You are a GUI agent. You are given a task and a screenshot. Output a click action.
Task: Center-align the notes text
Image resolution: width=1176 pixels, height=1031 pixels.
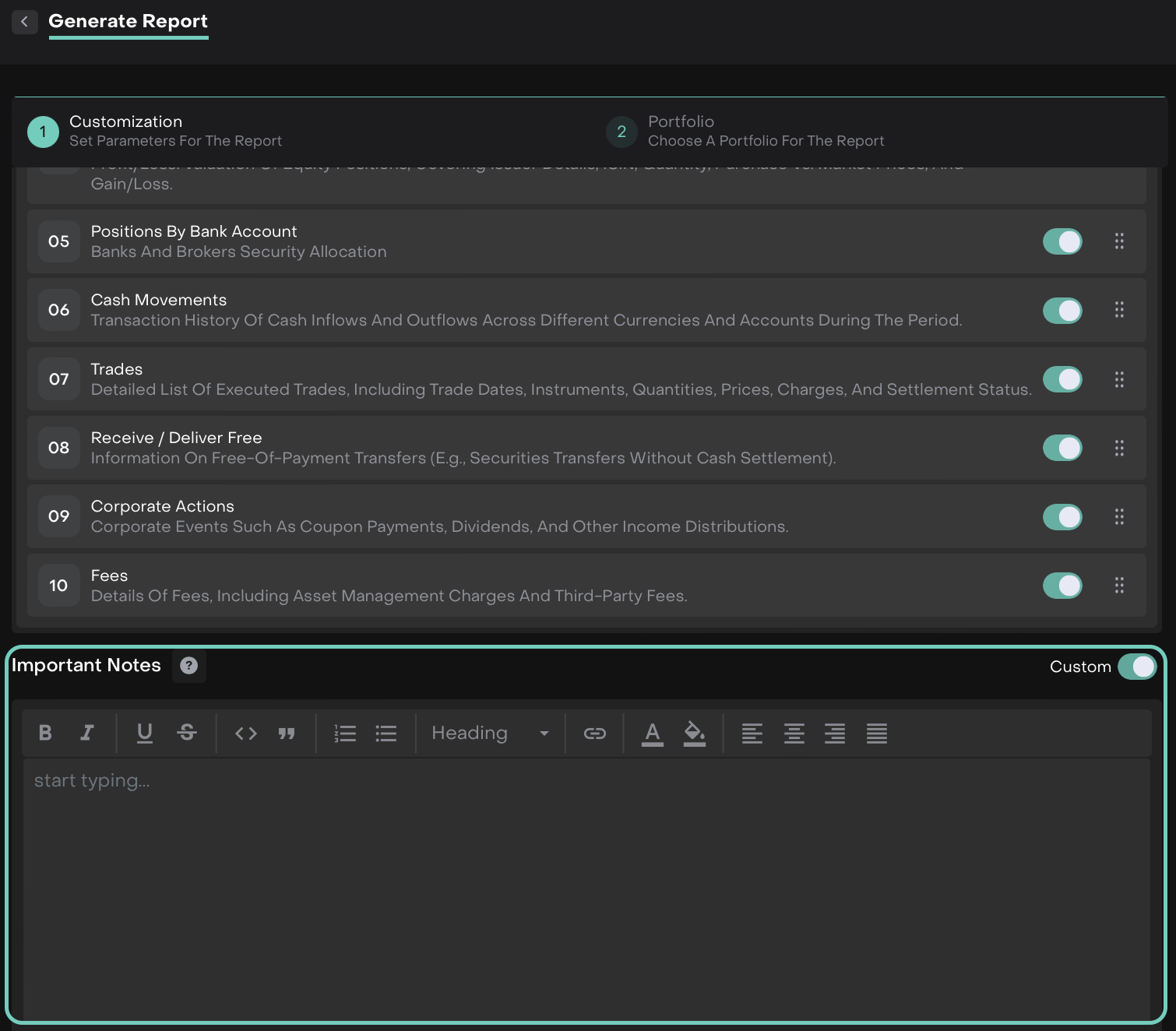(794, 733)
